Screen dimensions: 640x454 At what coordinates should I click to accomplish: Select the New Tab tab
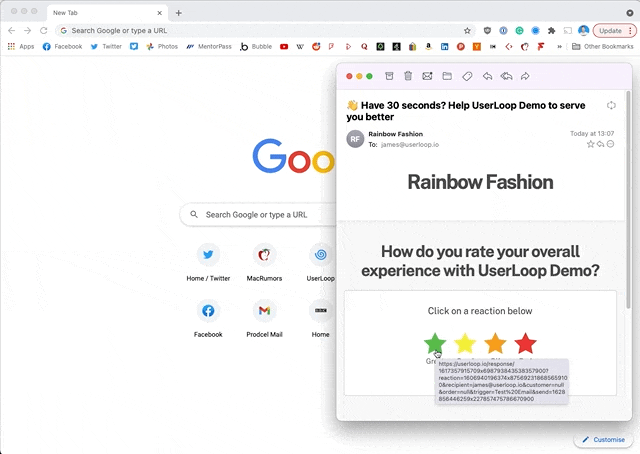click(x=107, y=13)
